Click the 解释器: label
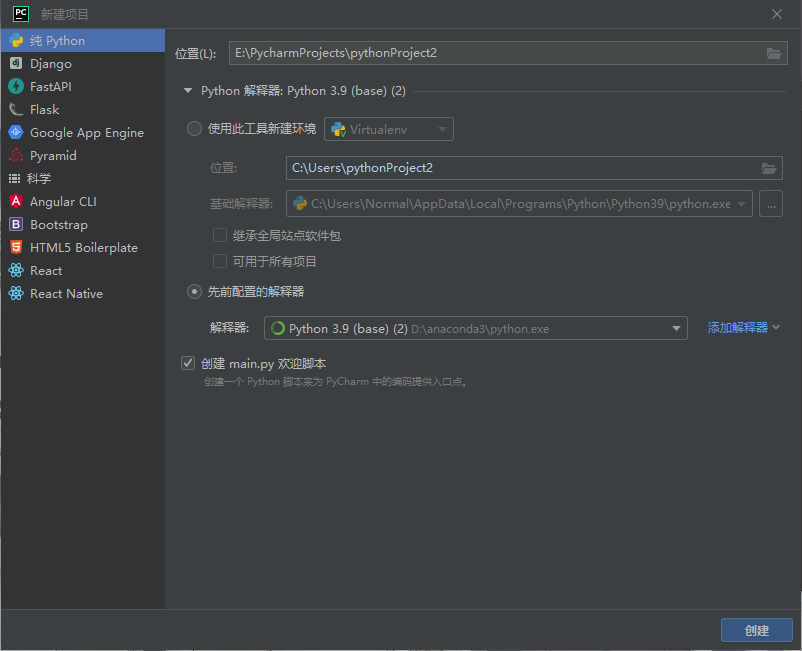 pyautogui.click(x=229, y=327)
